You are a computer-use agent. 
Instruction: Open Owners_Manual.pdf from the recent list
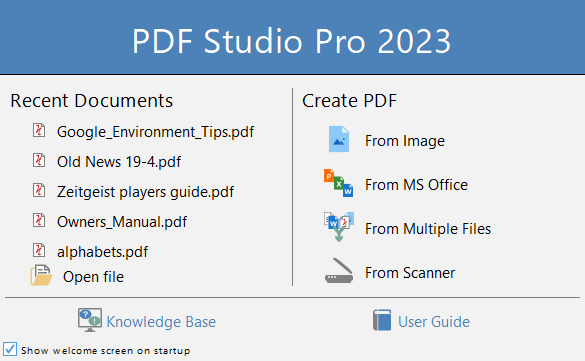[122, 222]
